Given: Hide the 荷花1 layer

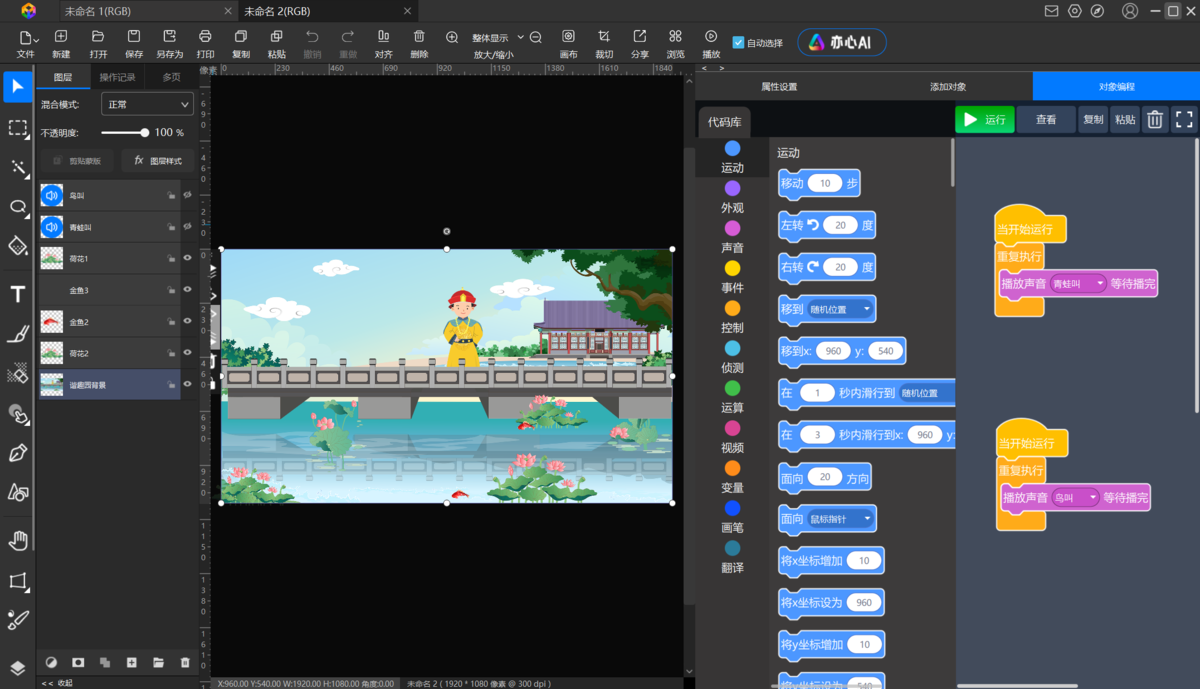Looking at the screenshot, I should (x=187, y=258).
